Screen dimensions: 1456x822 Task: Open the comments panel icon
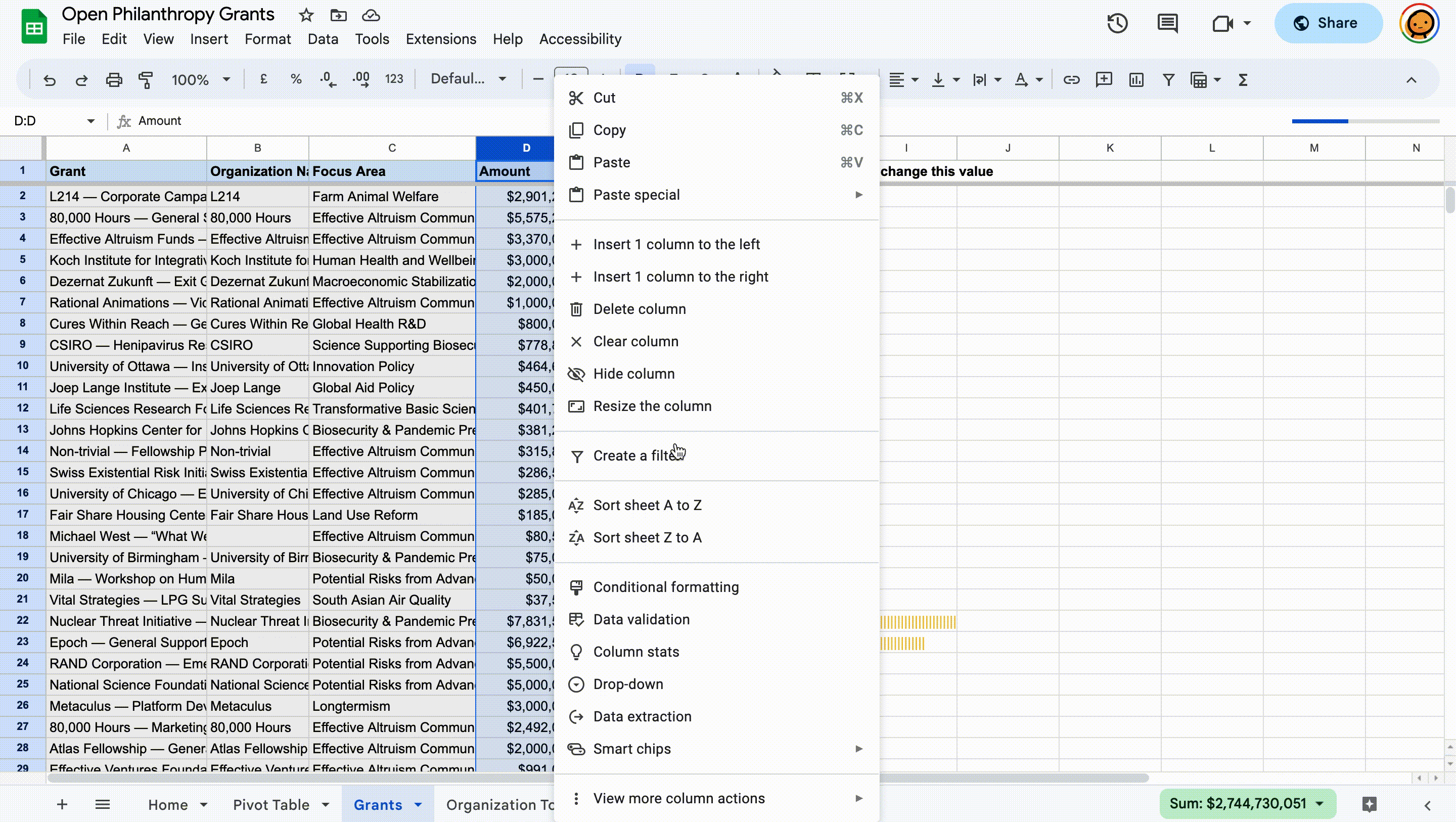pos(1167,23)
